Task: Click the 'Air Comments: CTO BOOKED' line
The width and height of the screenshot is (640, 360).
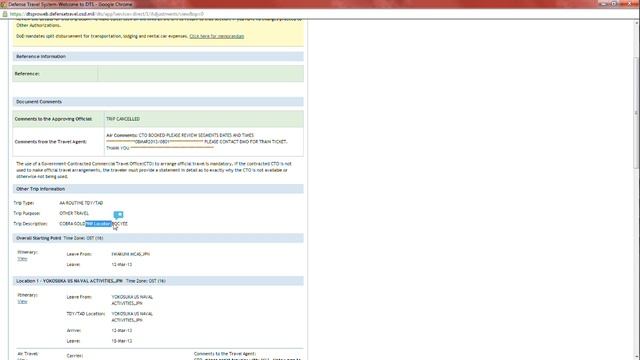Action: tap(180, 135)
